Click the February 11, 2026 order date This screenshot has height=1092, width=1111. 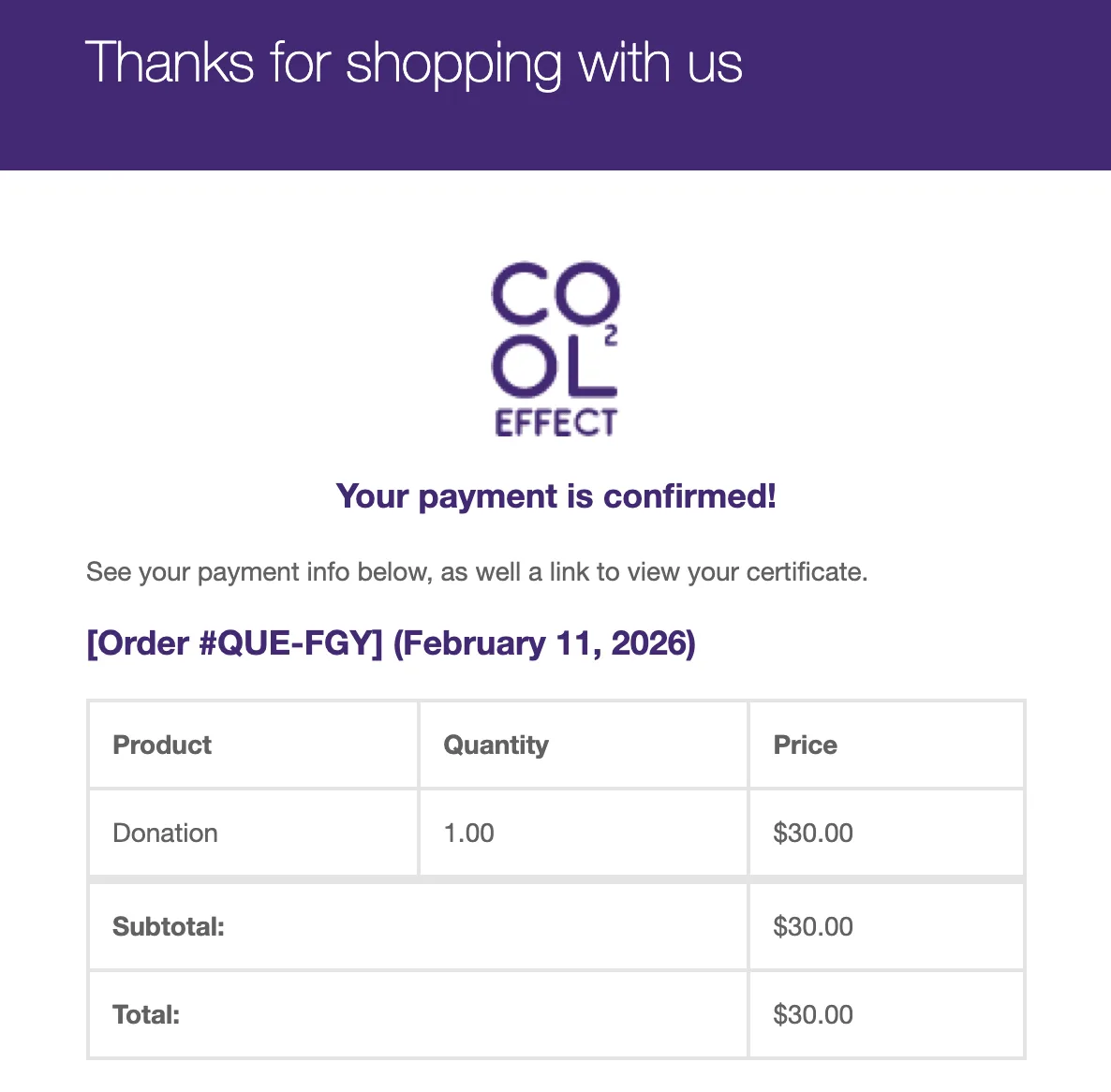pyautogui.click(x=544, y=643)
